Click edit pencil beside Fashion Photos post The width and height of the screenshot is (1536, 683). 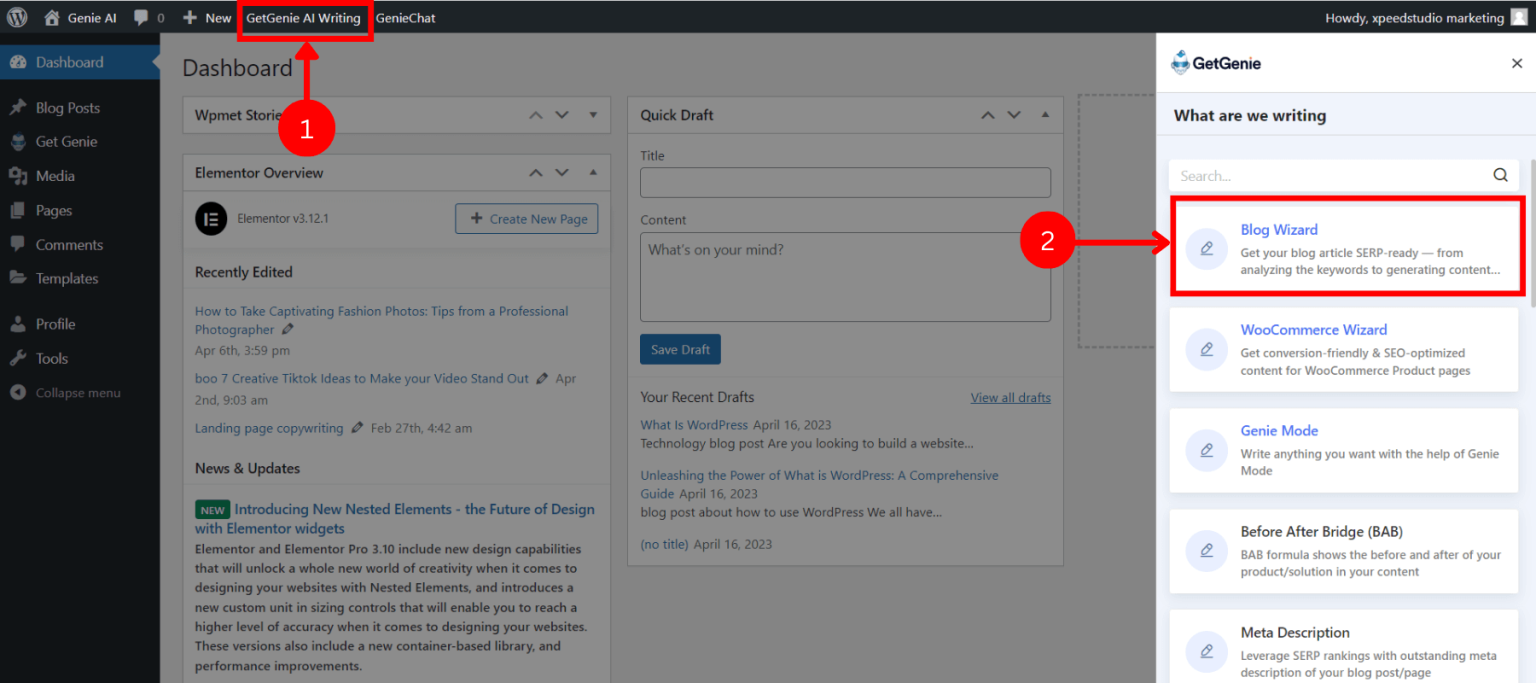[288, 329]
